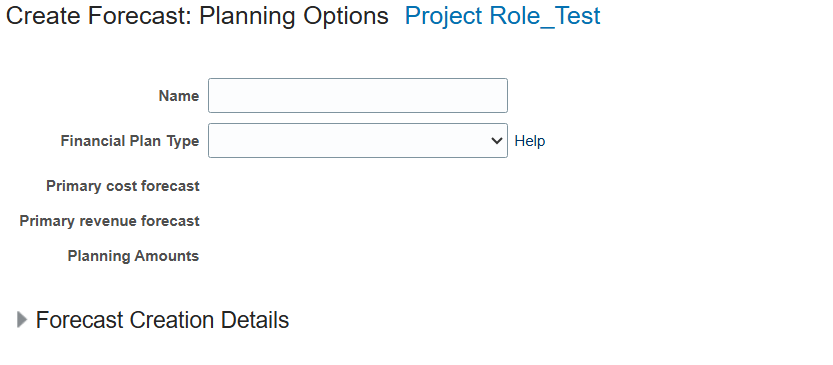Place cursor inside the empty Name box
The height and width of the screenshot is (365, 833).
358,96
